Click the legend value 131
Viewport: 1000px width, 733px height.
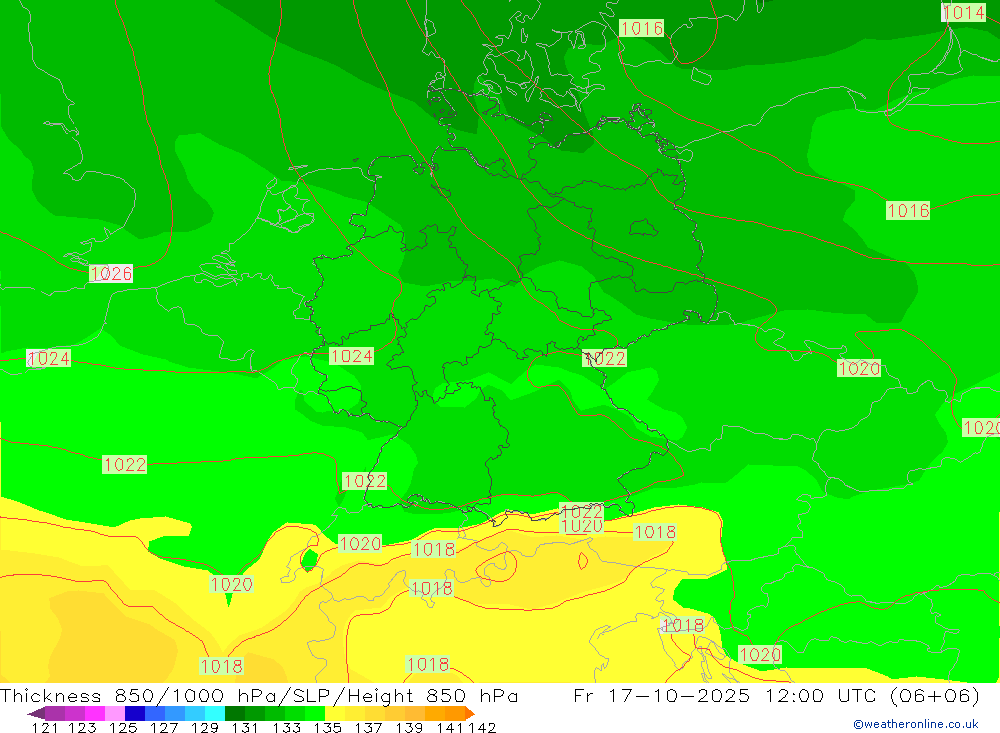pyautogui.click(x=244, y=727)
